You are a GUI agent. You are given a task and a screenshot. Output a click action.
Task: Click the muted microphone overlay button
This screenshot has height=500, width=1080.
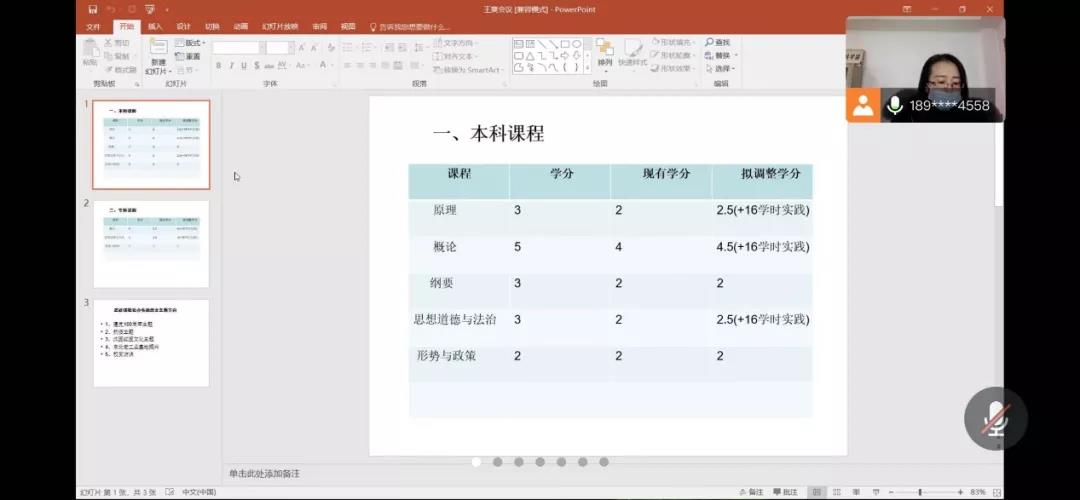pos(995,418)
